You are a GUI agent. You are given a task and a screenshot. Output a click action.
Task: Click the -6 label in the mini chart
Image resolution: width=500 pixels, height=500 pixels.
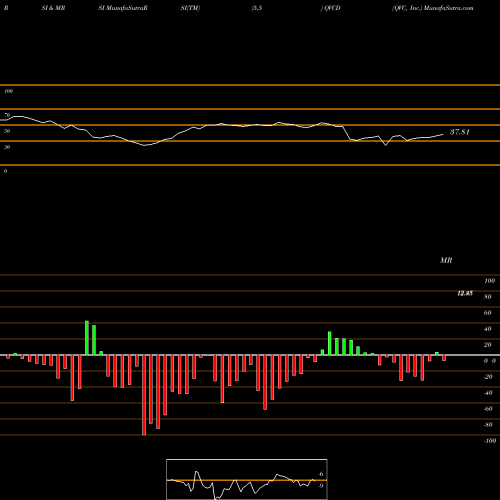[320, 474]
